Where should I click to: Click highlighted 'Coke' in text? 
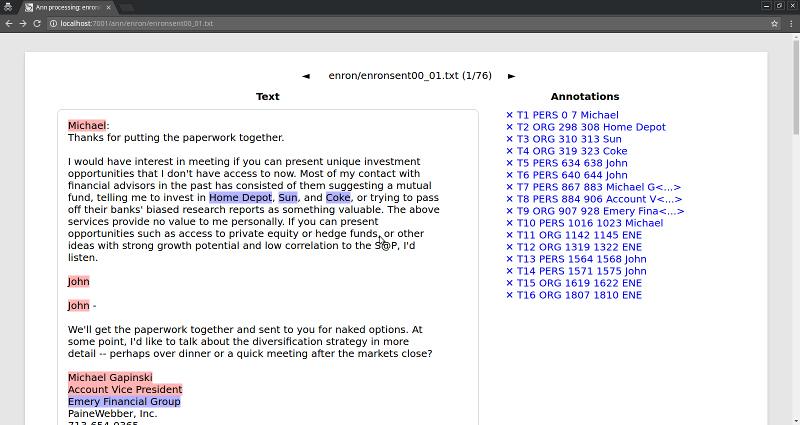click(x=338, y=197)
